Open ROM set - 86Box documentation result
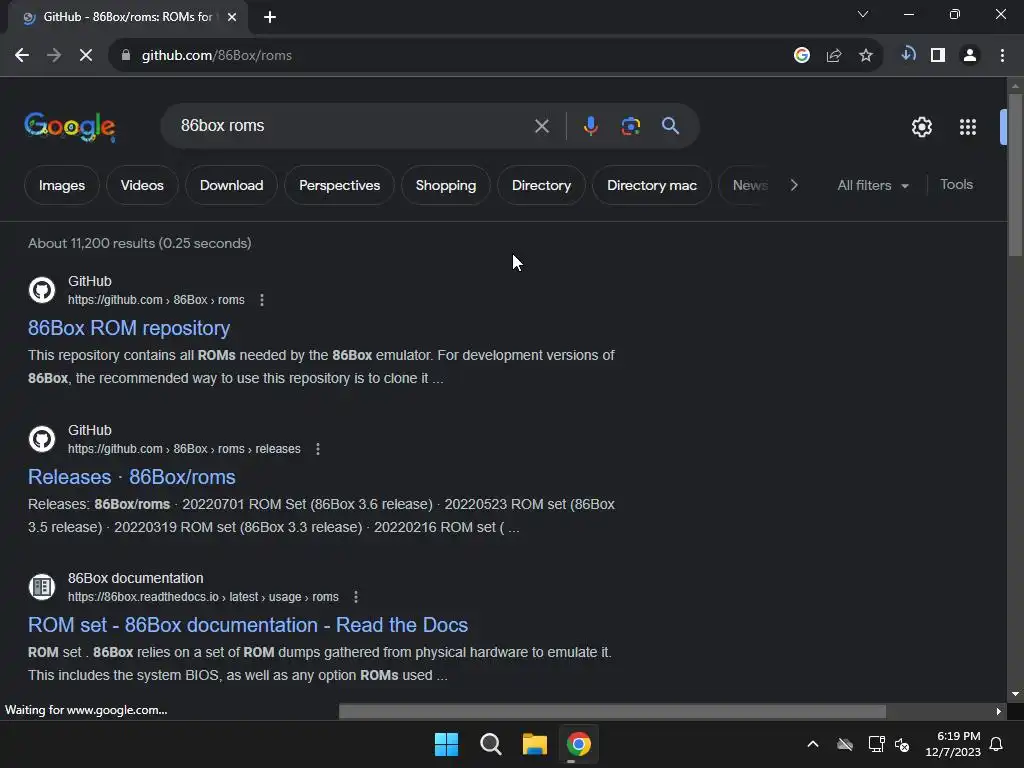The image size is (1024, 768). [248, 625]
